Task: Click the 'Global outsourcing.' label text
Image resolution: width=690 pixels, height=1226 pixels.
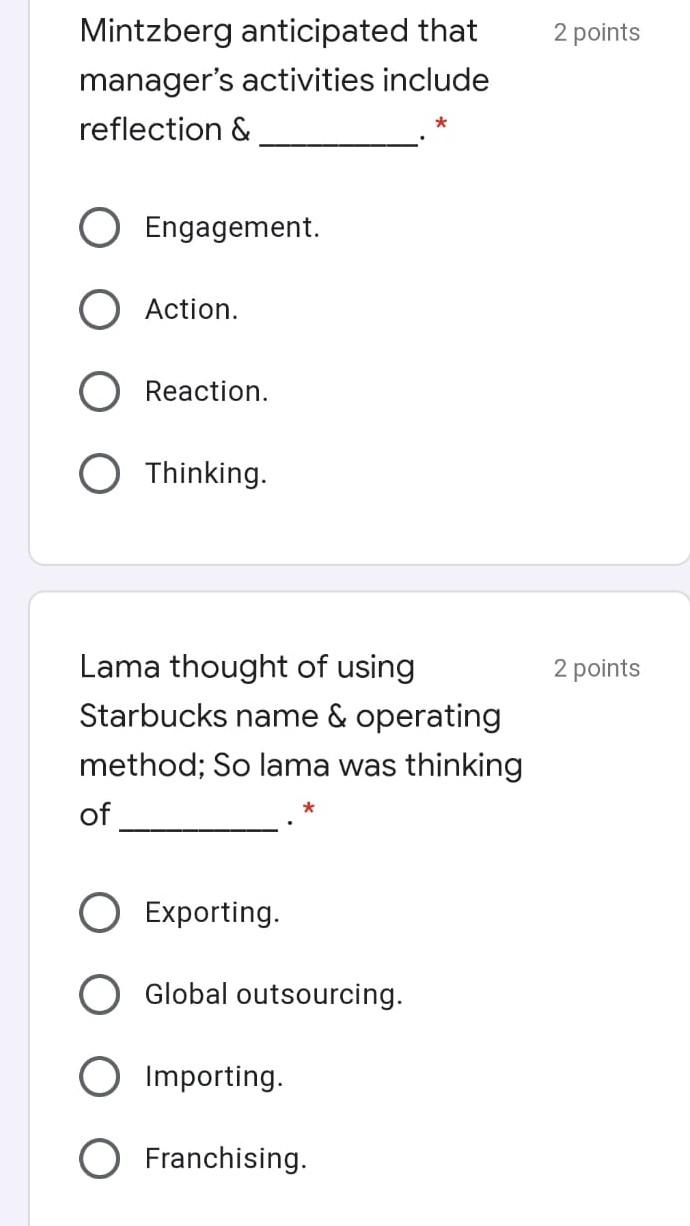Action: [274, 995]
